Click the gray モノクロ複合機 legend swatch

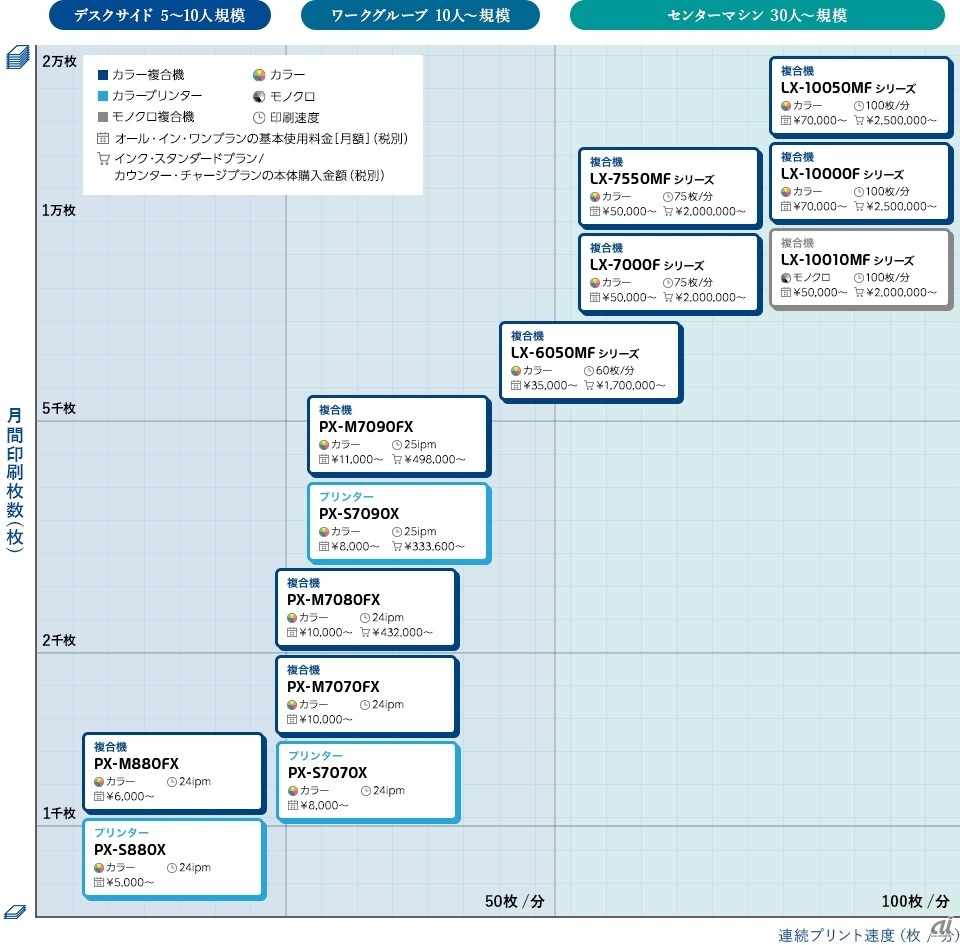(103, 116)
